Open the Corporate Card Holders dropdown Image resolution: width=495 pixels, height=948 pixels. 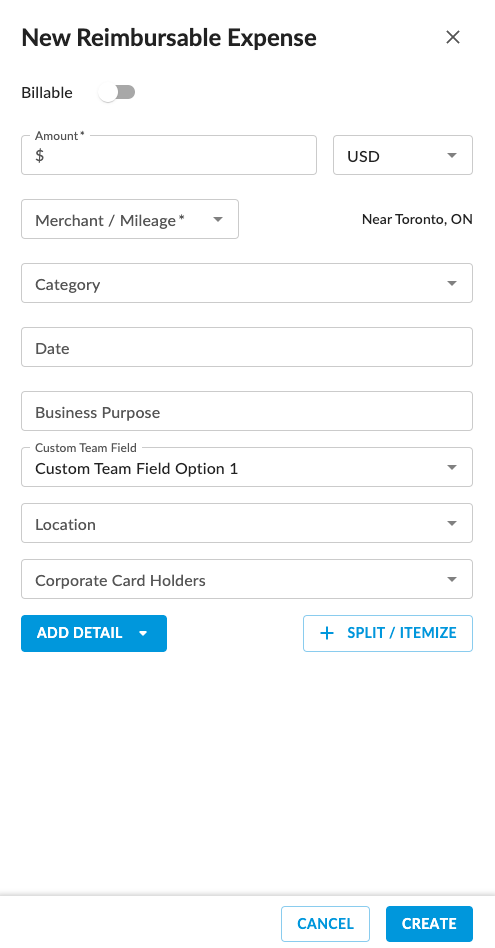(247, 579)
